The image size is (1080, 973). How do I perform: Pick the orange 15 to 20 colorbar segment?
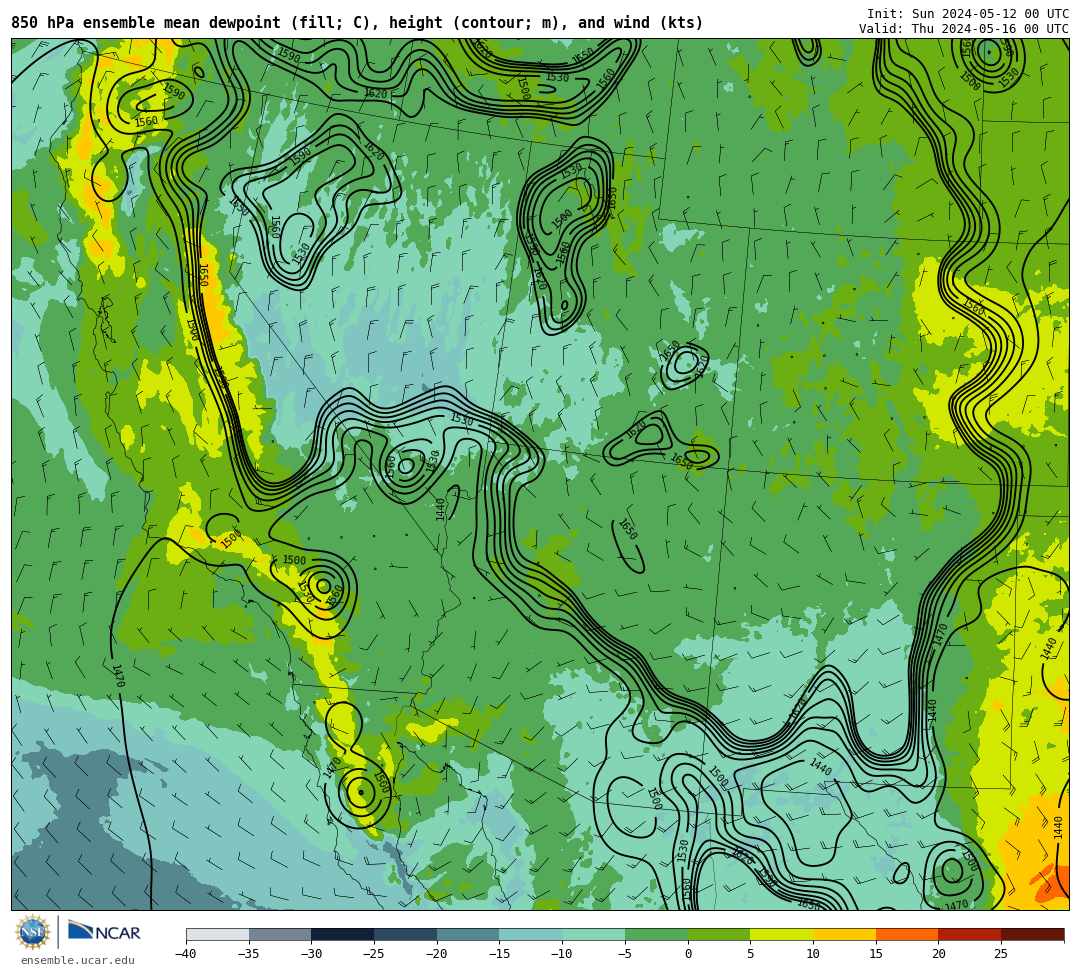pyautogui.click(x=907, y=934)
